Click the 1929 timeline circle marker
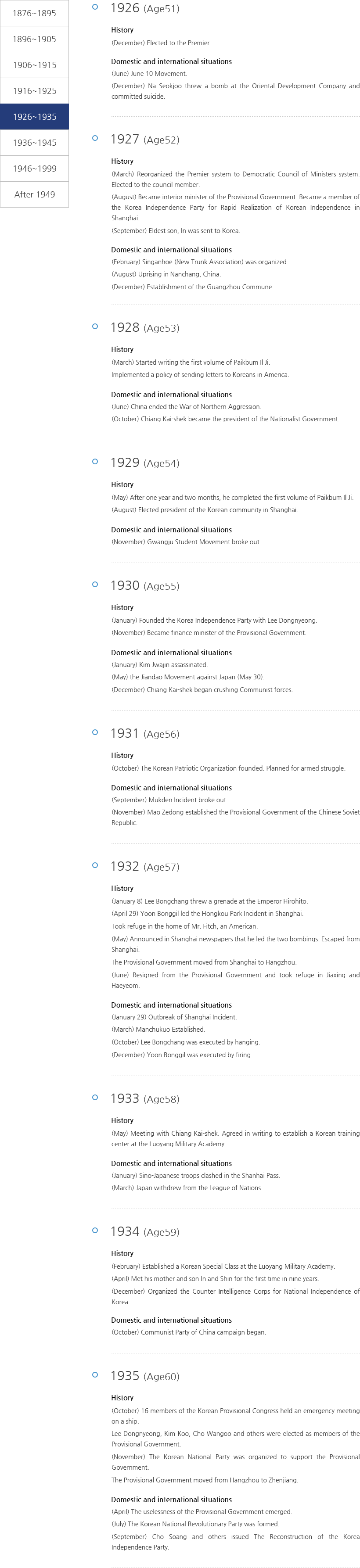Viewport: 360px width, 1568px height. point(95,461)
